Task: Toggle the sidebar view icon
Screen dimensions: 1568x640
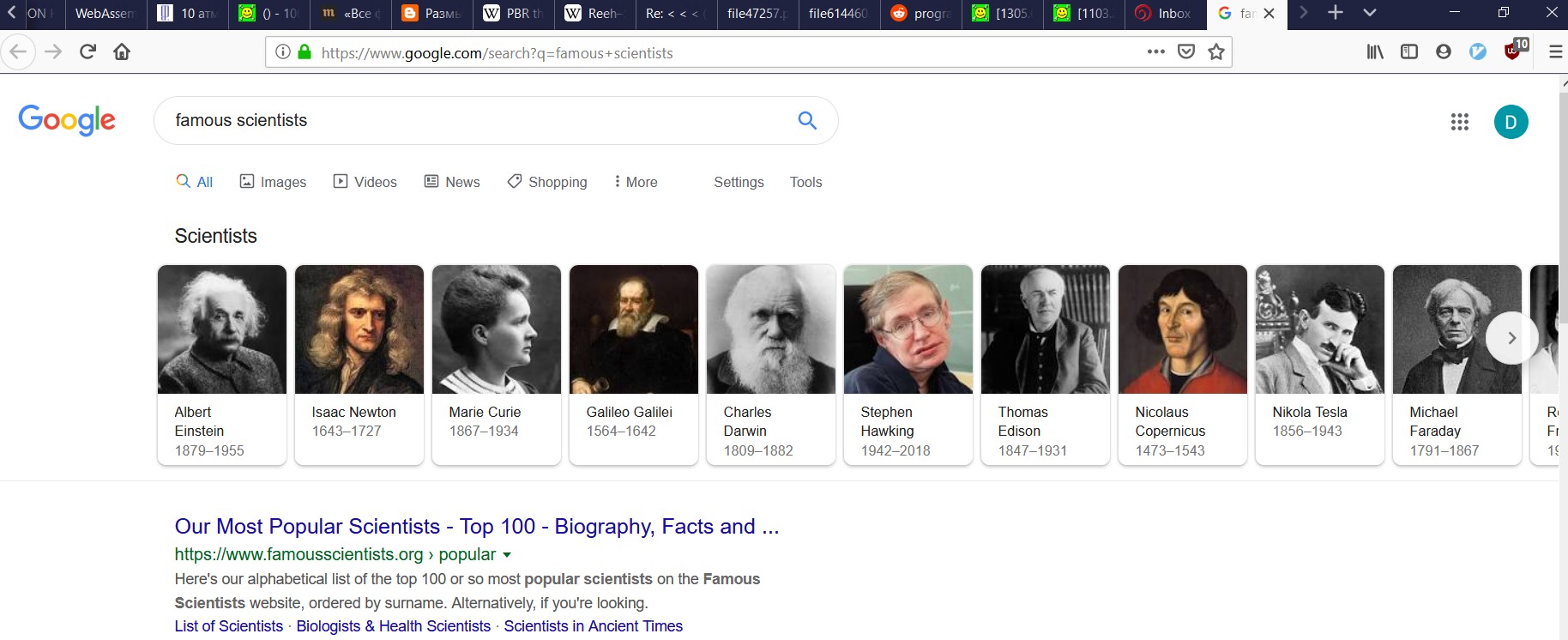Action: (x=1409, y=52)
